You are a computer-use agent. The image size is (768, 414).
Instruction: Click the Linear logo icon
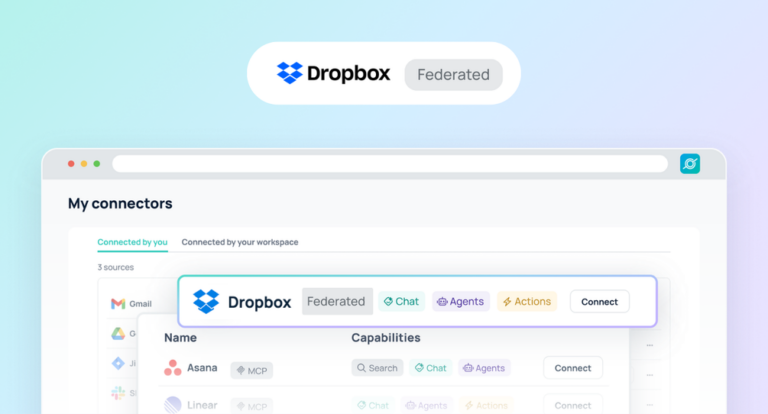point(172,405)
